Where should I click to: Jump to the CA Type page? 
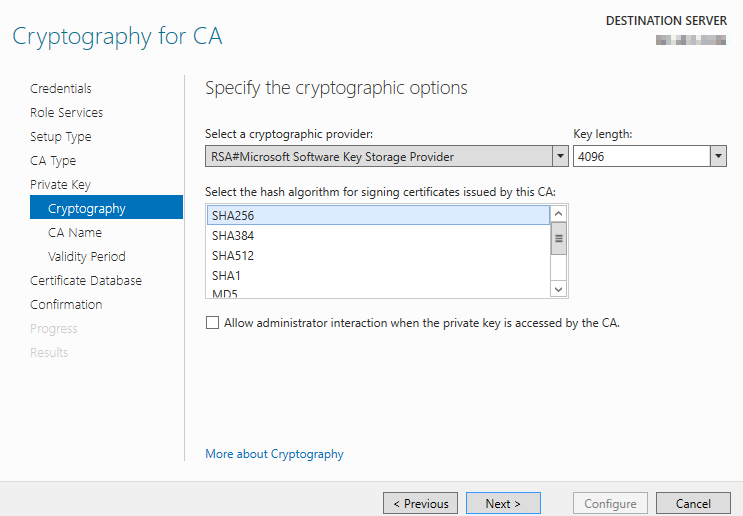point(53,161)
